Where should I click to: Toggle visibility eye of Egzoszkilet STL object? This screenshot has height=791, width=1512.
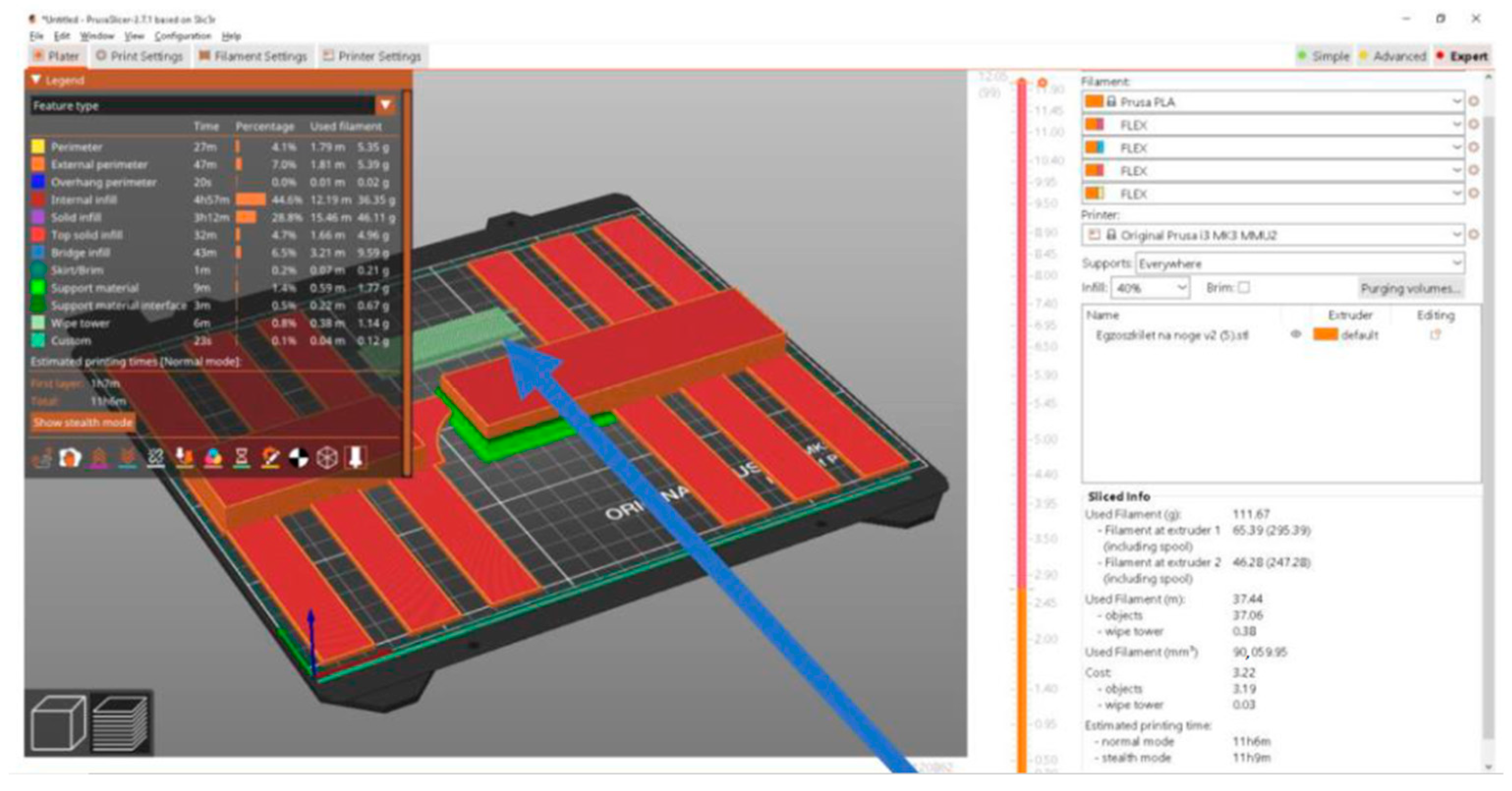click(x=1295, y=335)
